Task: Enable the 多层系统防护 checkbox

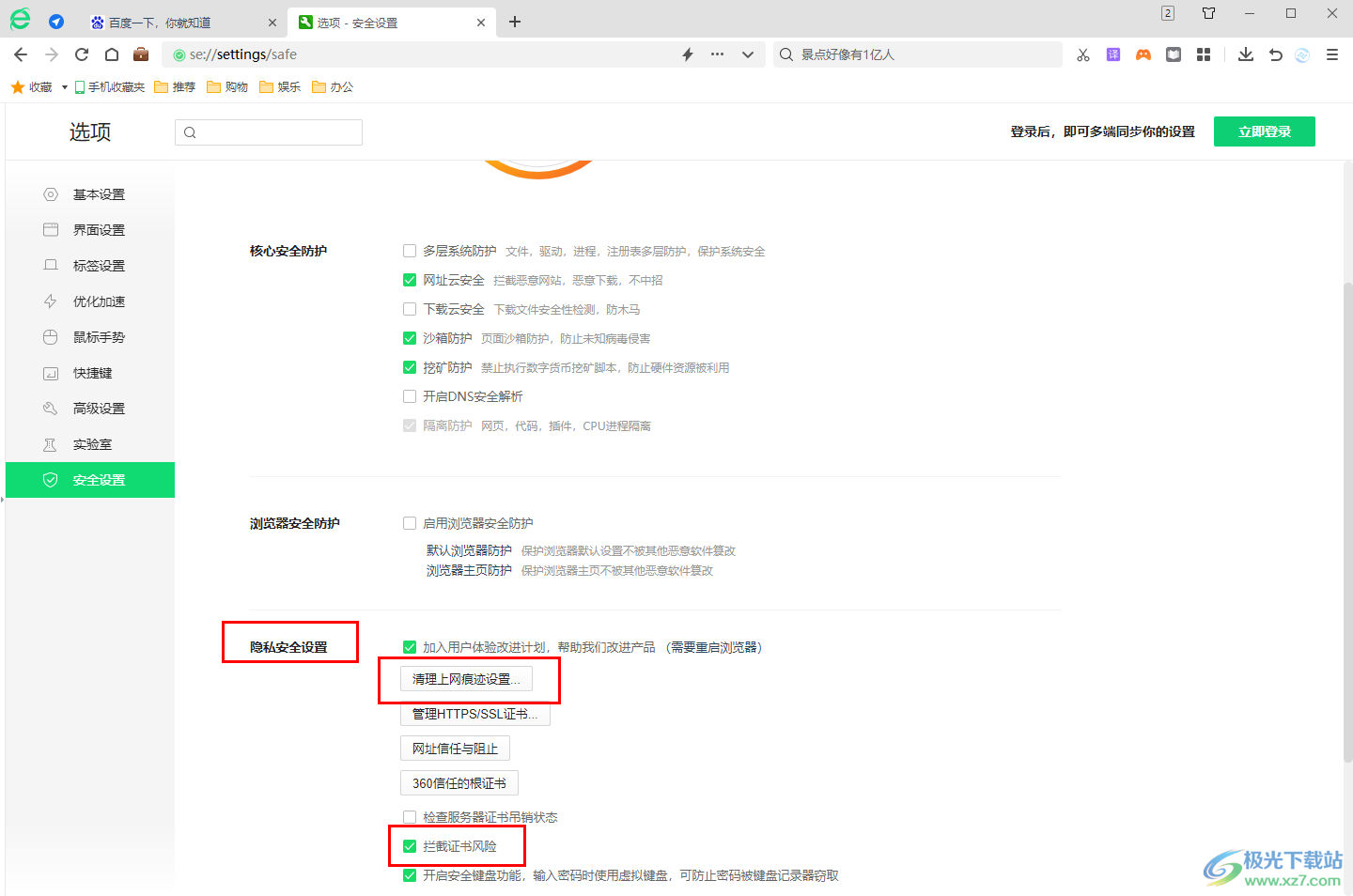Action: click(x=410, y=251)
